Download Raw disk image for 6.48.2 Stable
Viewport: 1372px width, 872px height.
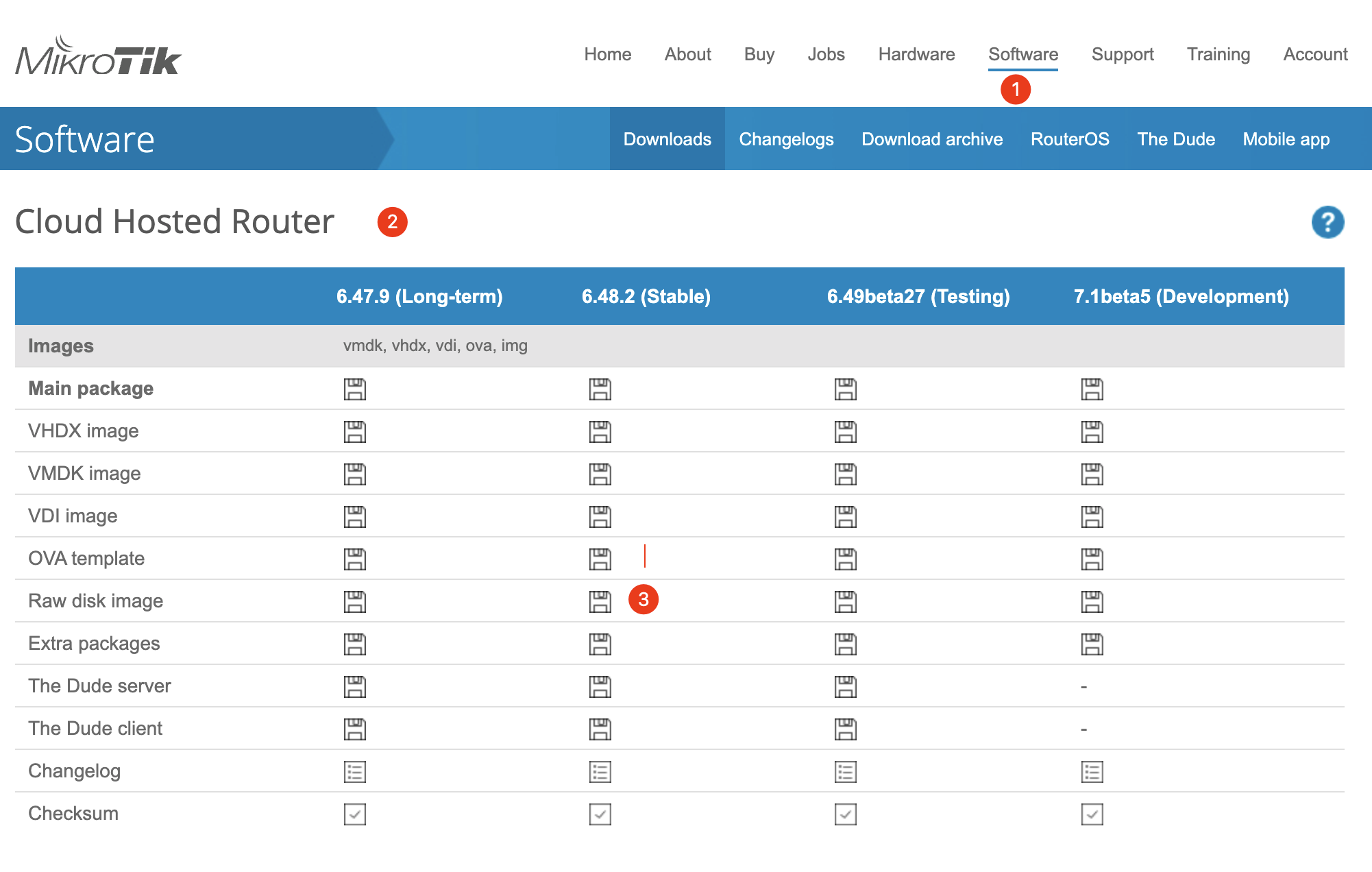click(x=600, y=602)
